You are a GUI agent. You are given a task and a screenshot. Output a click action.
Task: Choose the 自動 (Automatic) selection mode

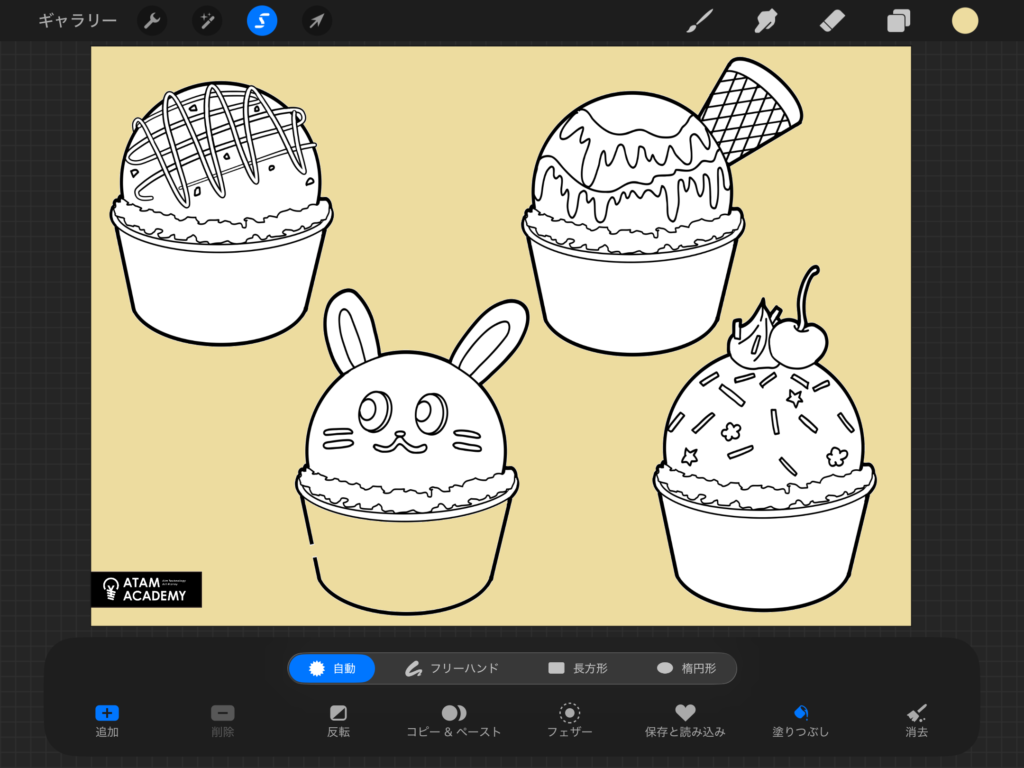tap(332, 668)
